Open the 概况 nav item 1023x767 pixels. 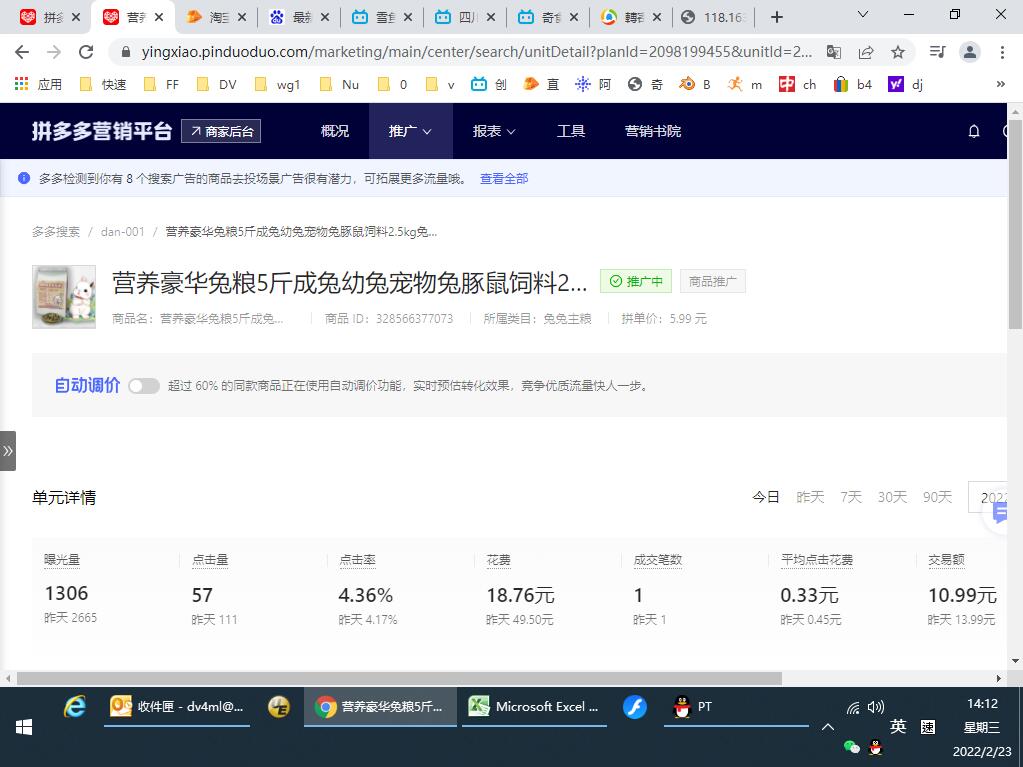click(x=335, y=131)
